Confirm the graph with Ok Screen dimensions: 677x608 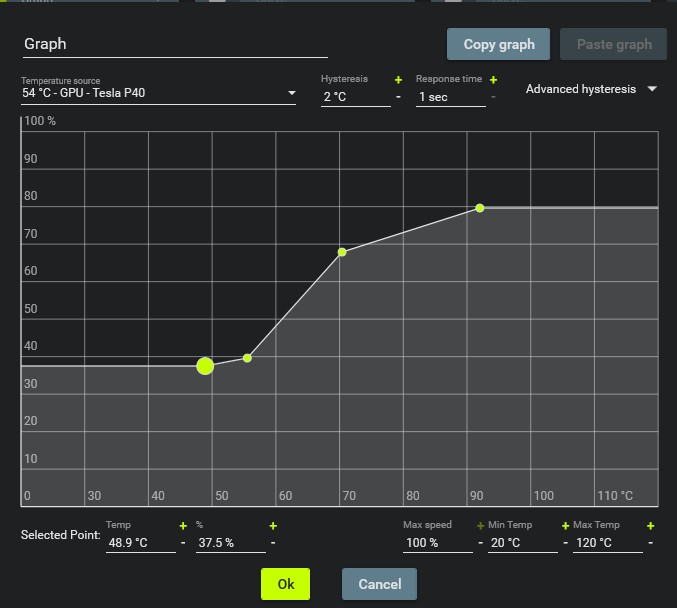pyautogui.click(x=285, y=584)
